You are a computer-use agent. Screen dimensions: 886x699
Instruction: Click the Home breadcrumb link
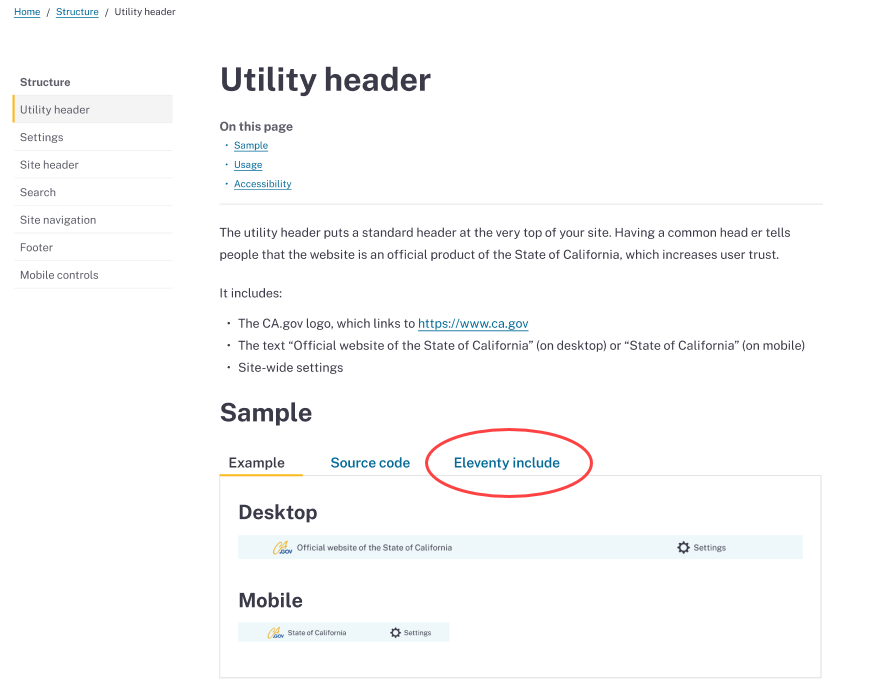point(27,11)
